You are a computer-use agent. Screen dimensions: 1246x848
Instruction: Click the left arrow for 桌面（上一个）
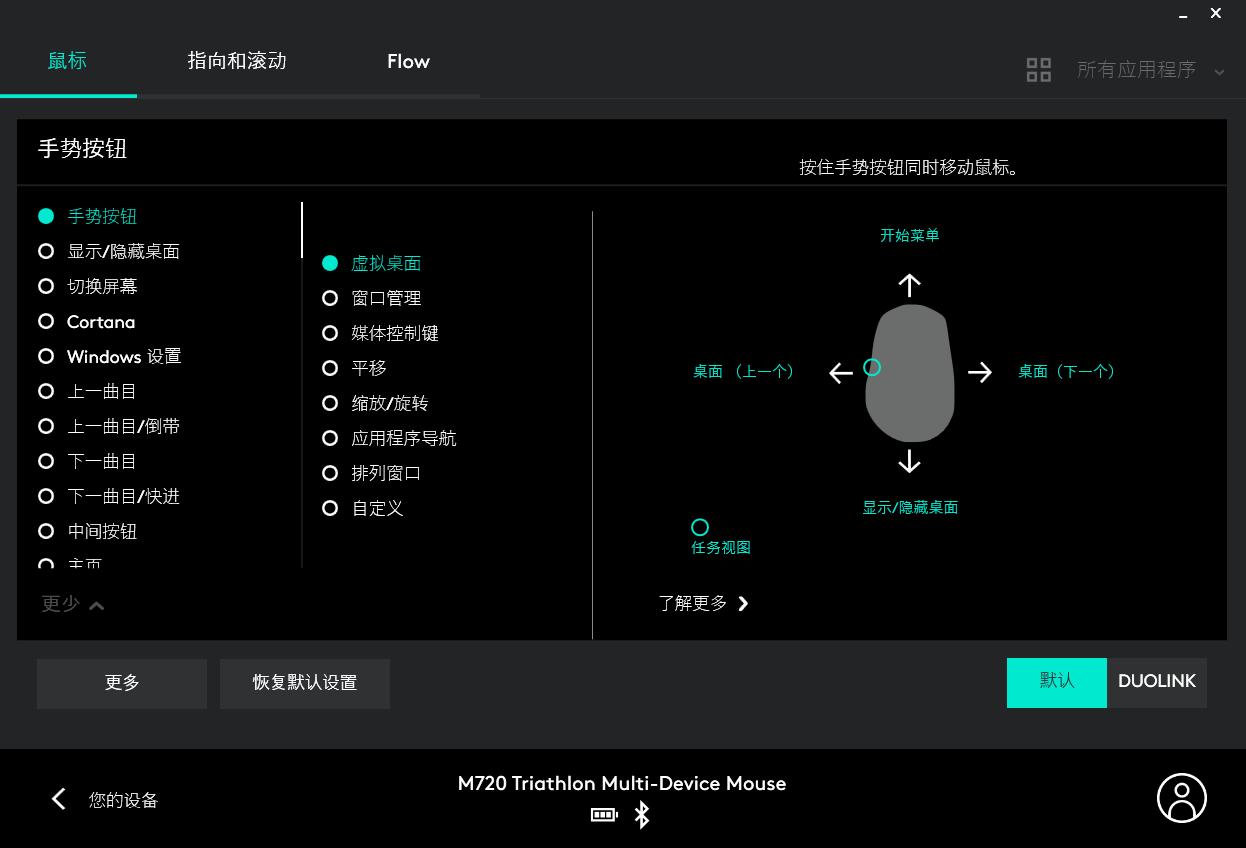[x=840, y=371]
